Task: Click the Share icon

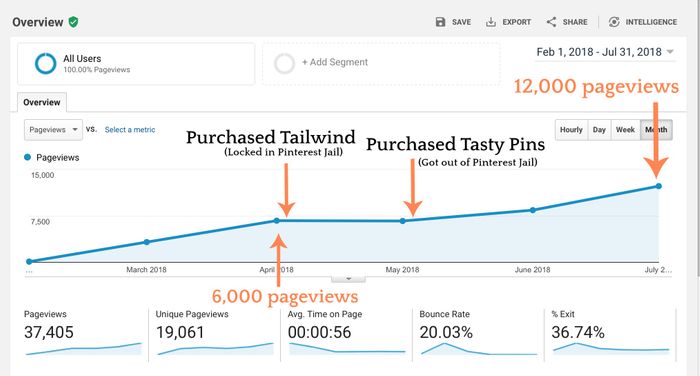Action: (x=551, y=22)
